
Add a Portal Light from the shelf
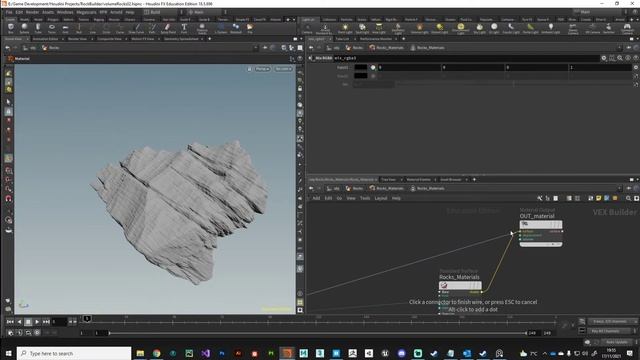point(530,28)
